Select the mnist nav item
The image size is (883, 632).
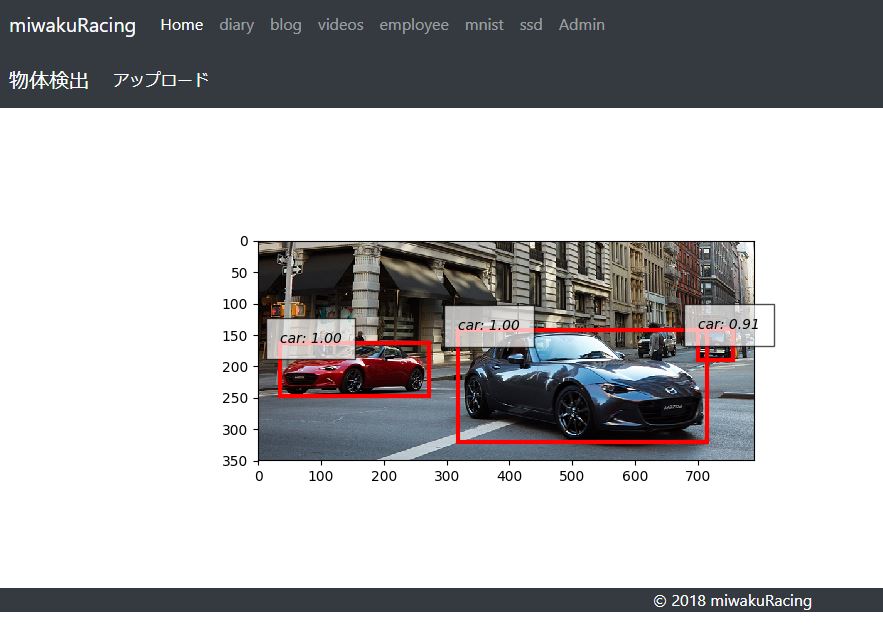click(x=484, y=25)
